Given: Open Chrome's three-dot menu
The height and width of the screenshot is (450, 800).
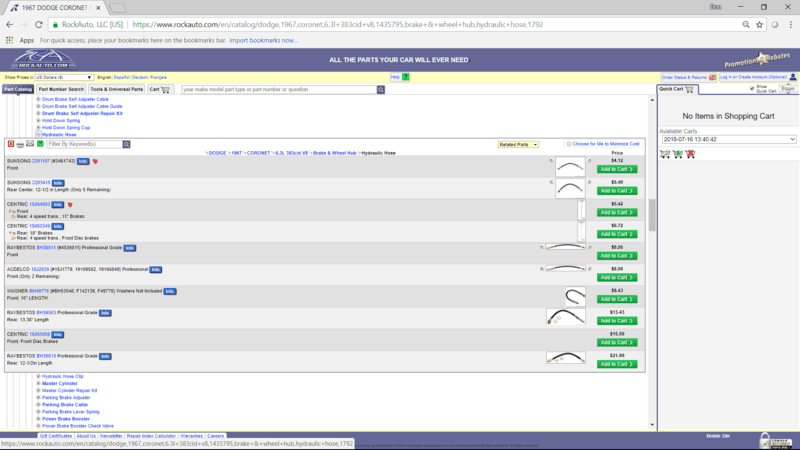Looking at the screenshot, I should (791, 24).
